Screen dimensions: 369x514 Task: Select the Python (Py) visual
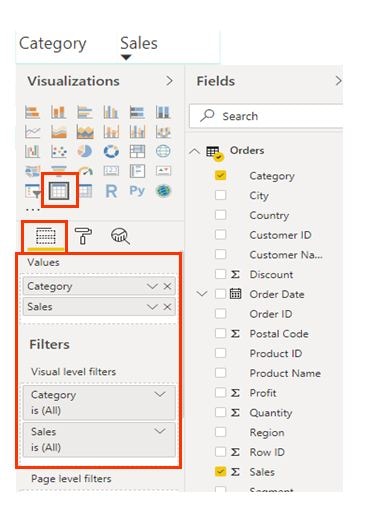tap(137, 191)
